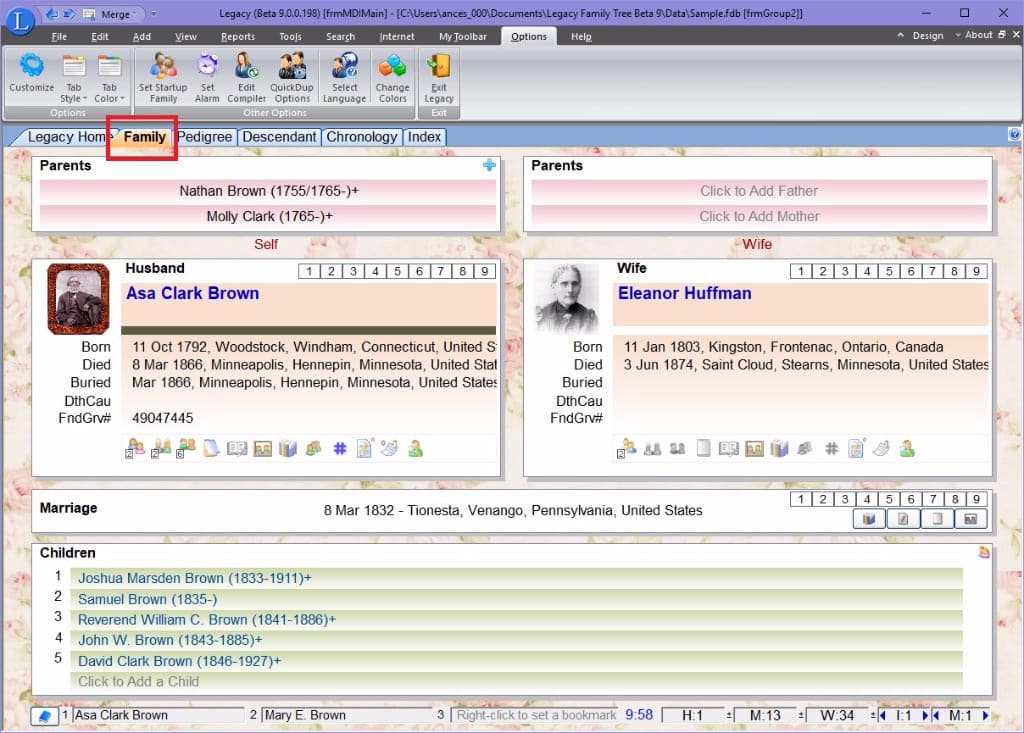
Task: Click the next arrow beside I:1
Action: (x=925, y=716)
